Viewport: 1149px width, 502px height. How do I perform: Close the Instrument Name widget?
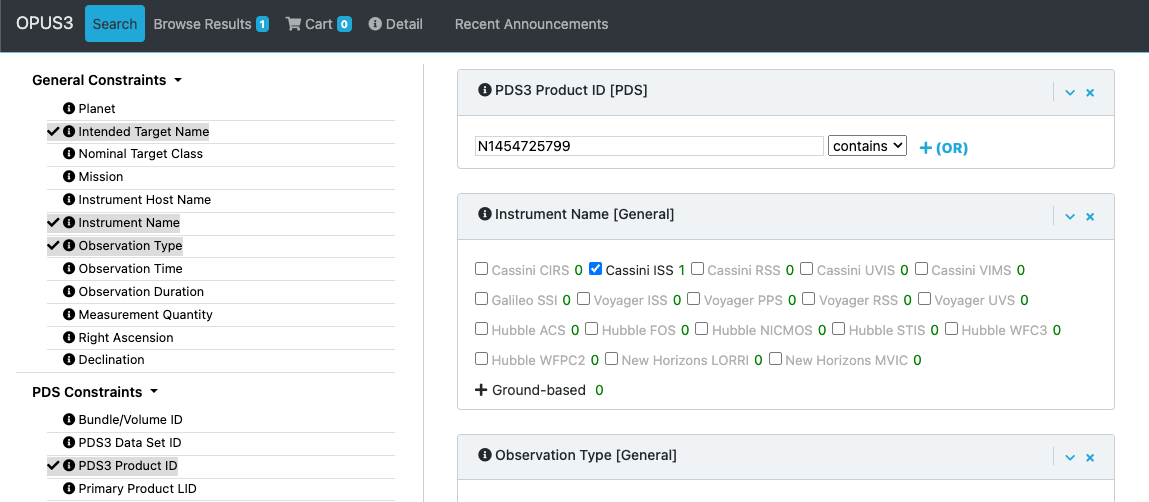(x=1090, y=216)
